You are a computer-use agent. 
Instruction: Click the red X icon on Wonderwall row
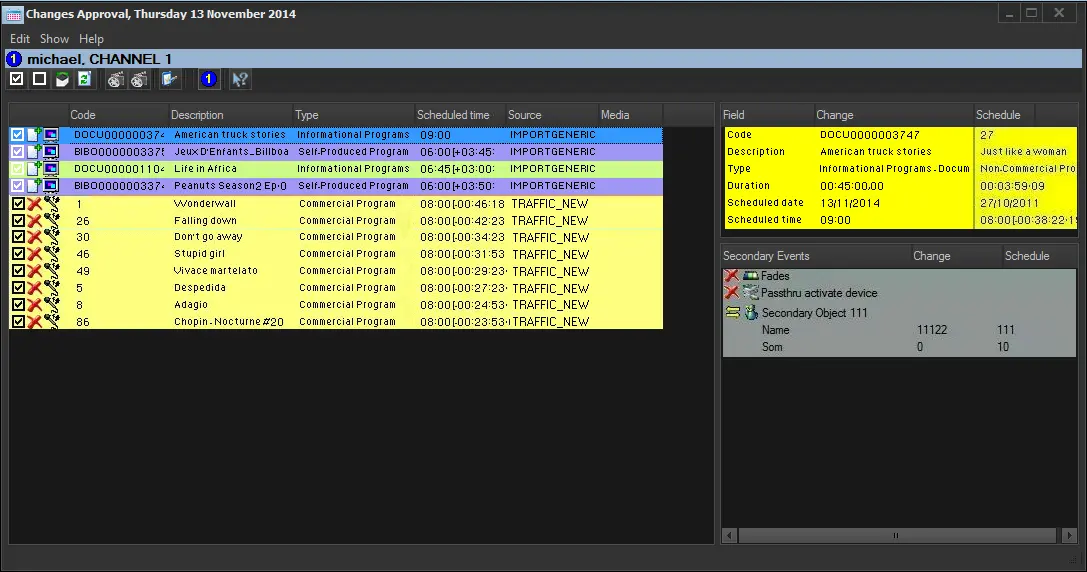[34, 204]
